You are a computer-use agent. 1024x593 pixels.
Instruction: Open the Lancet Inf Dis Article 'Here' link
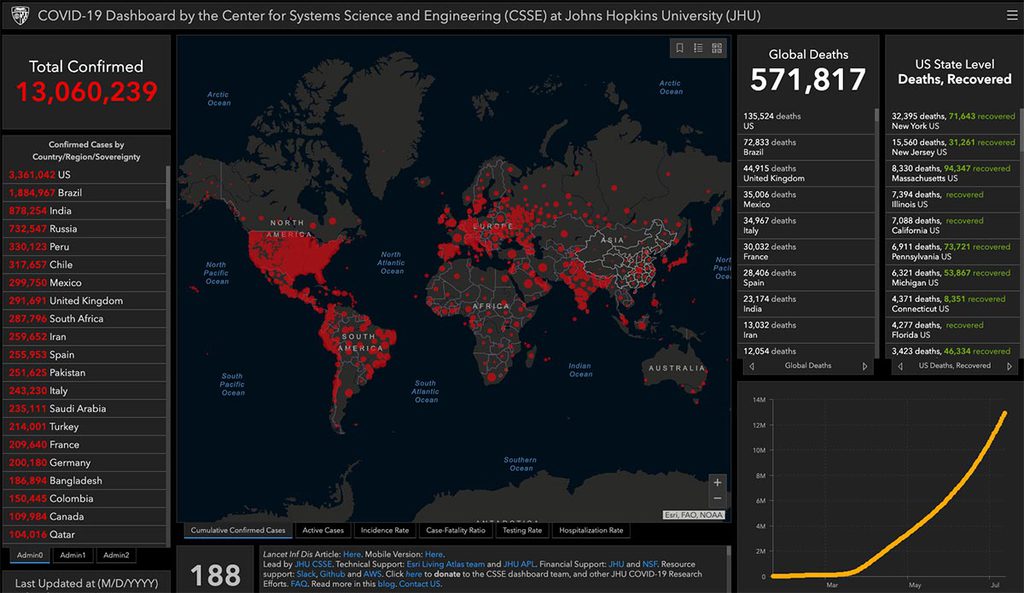[x=351, y=554]
